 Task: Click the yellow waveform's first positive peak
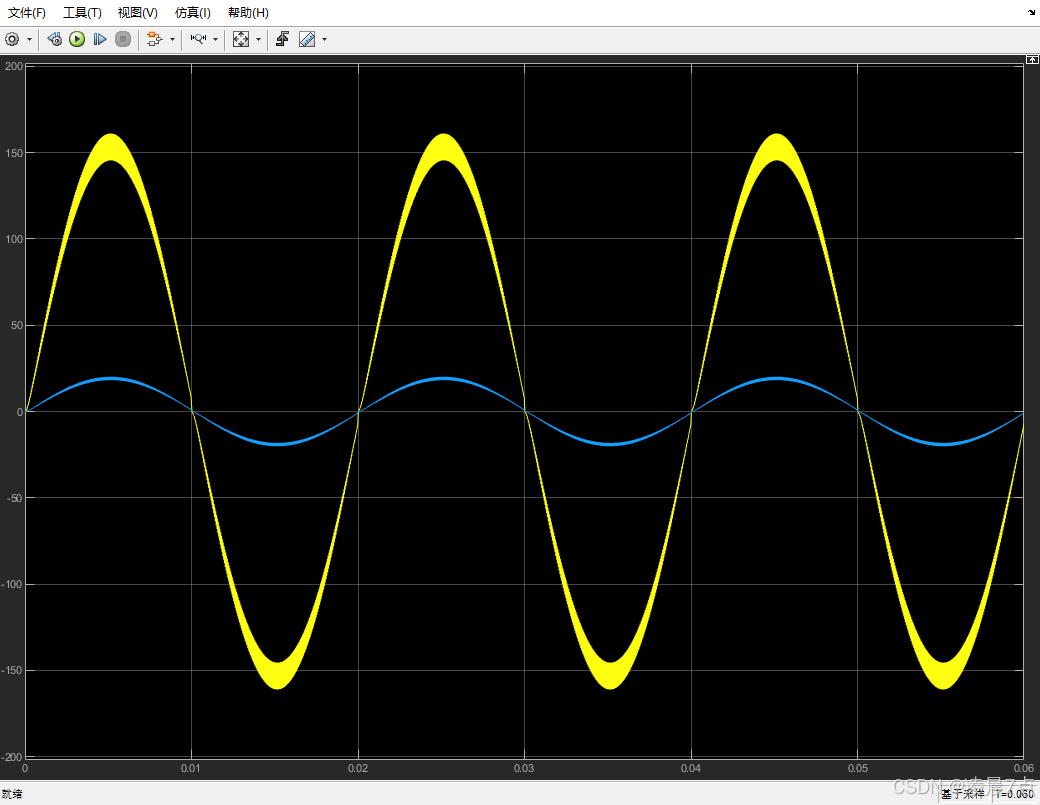coord(111,147)
